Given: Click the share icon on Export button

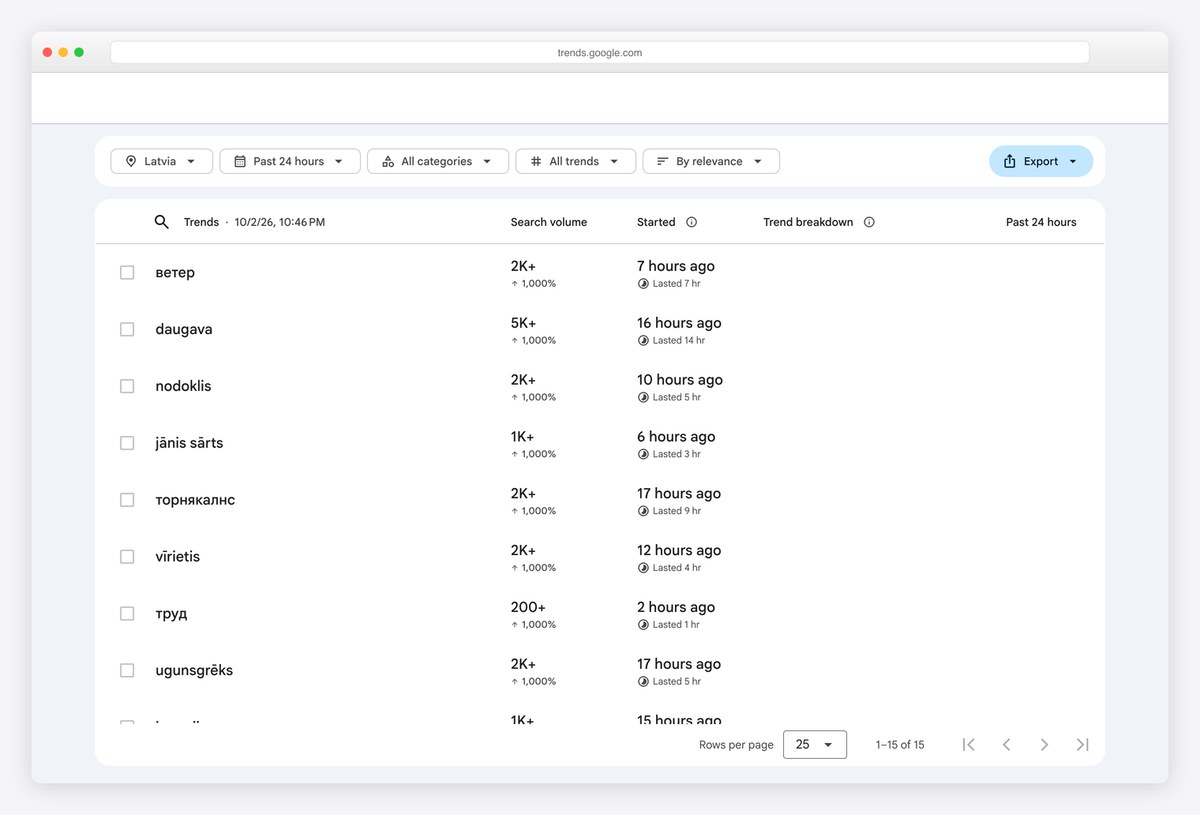Looking at the screenshot, I should point(1010,161).
